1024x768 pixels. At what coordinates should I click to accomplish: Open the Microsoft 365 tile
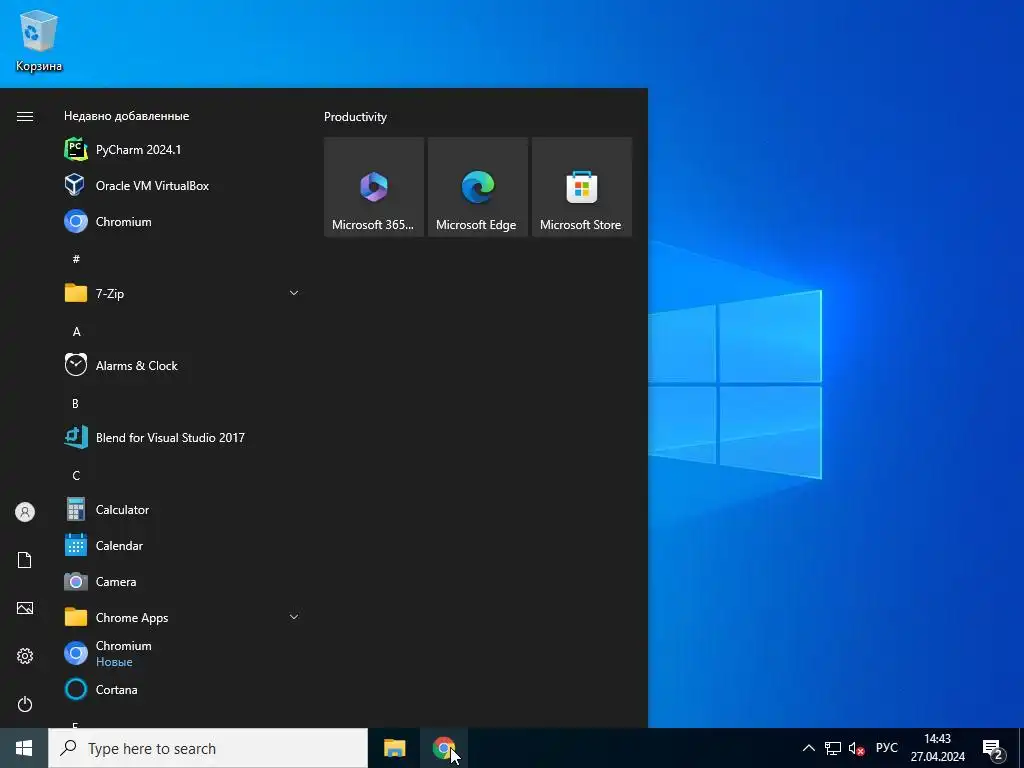coord(374,187)
